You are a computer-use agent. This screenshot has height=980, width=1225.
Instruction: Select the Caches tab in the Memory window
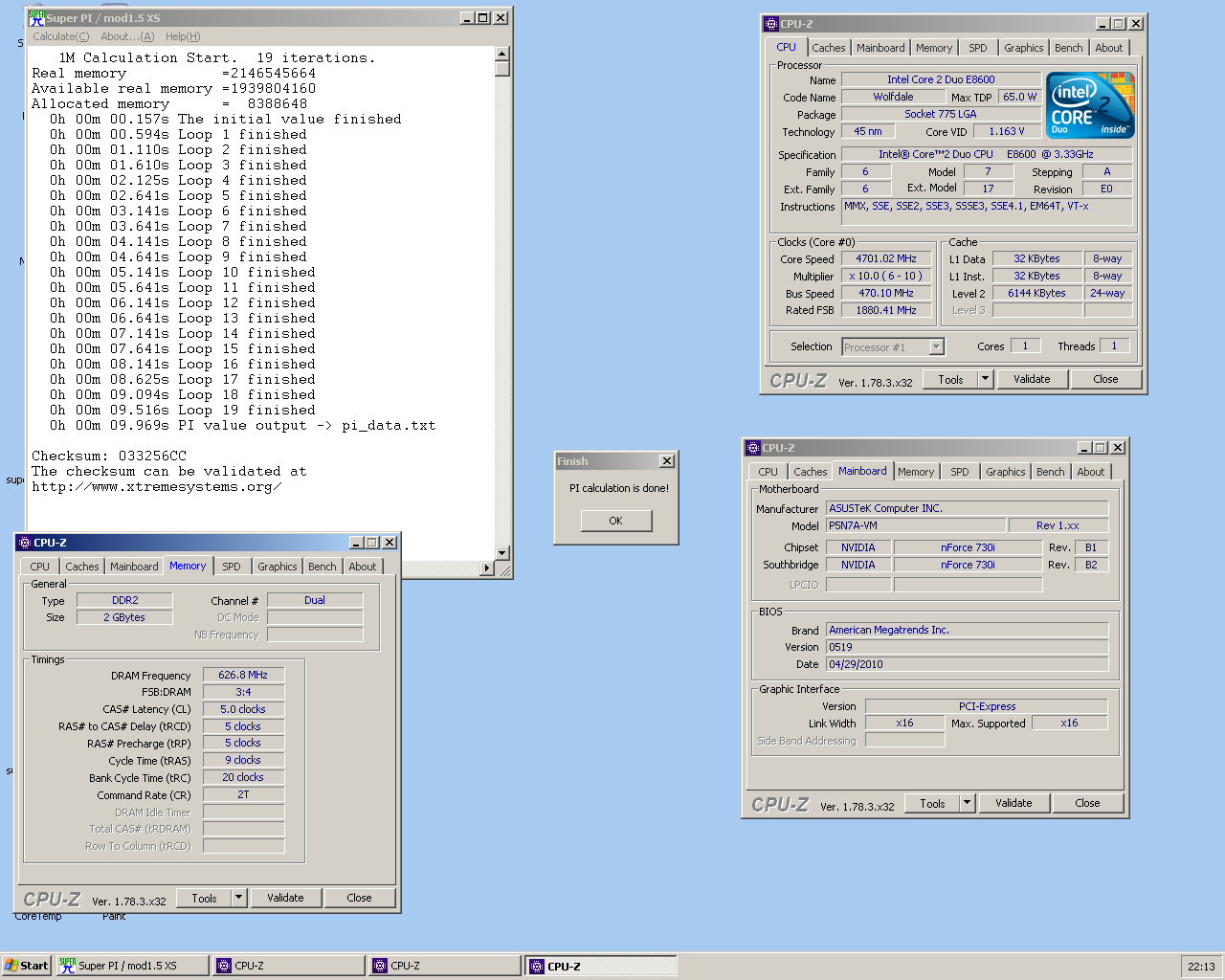pos(82,567)
